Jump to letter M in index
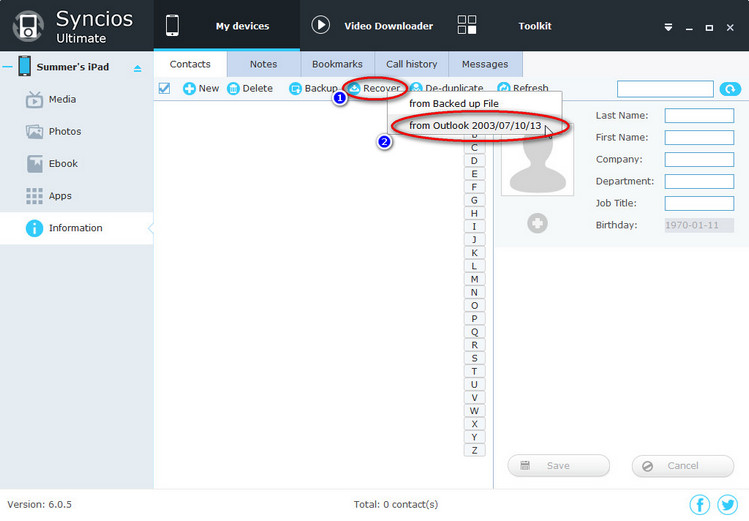749x521 pixels. 474,279
